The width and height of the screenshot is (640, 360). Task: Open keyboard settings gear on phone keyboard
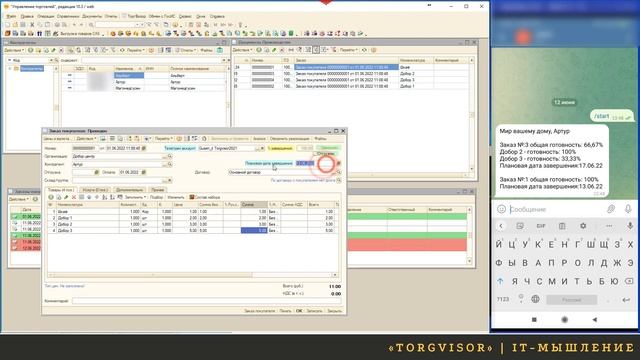point(583,226)
